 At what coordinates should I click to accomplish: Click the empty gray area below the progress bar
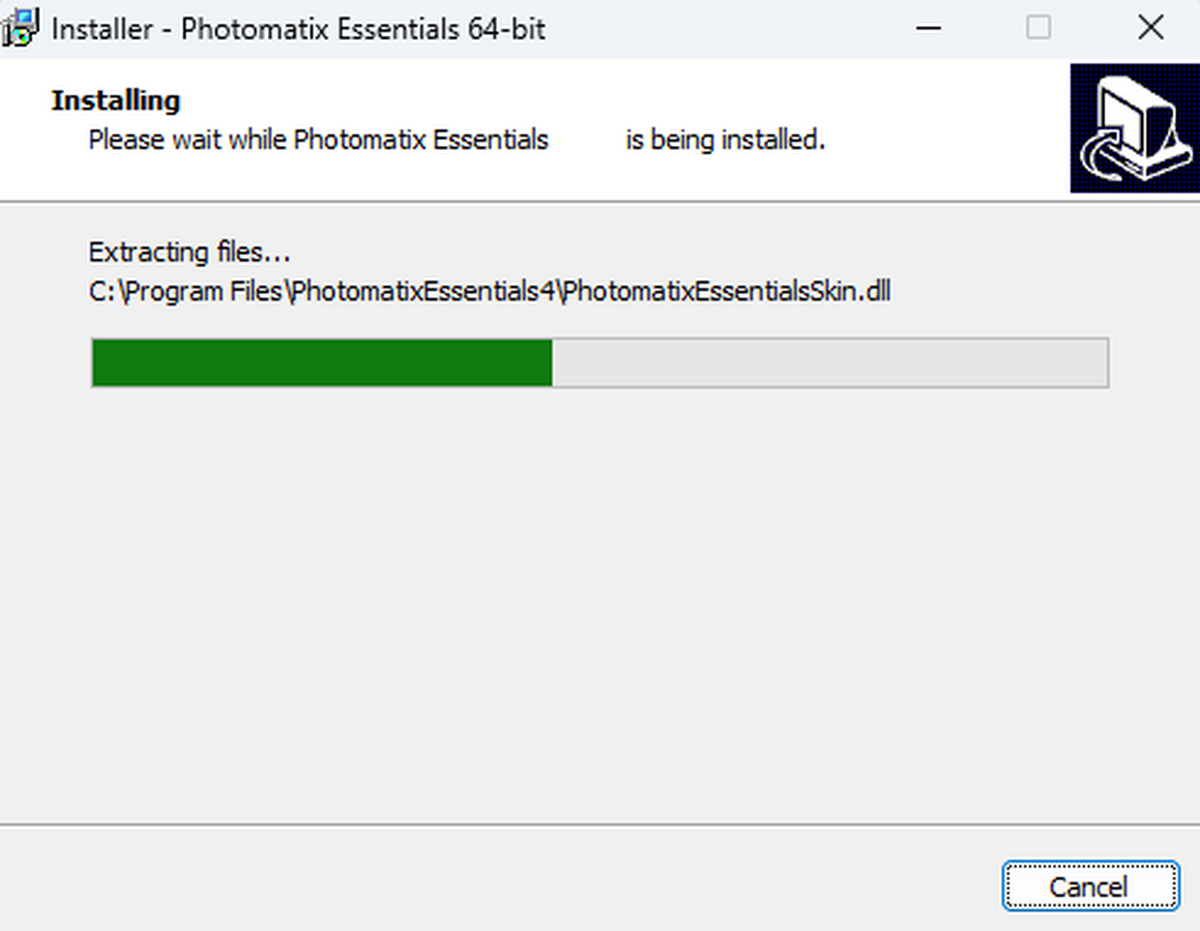599,600
